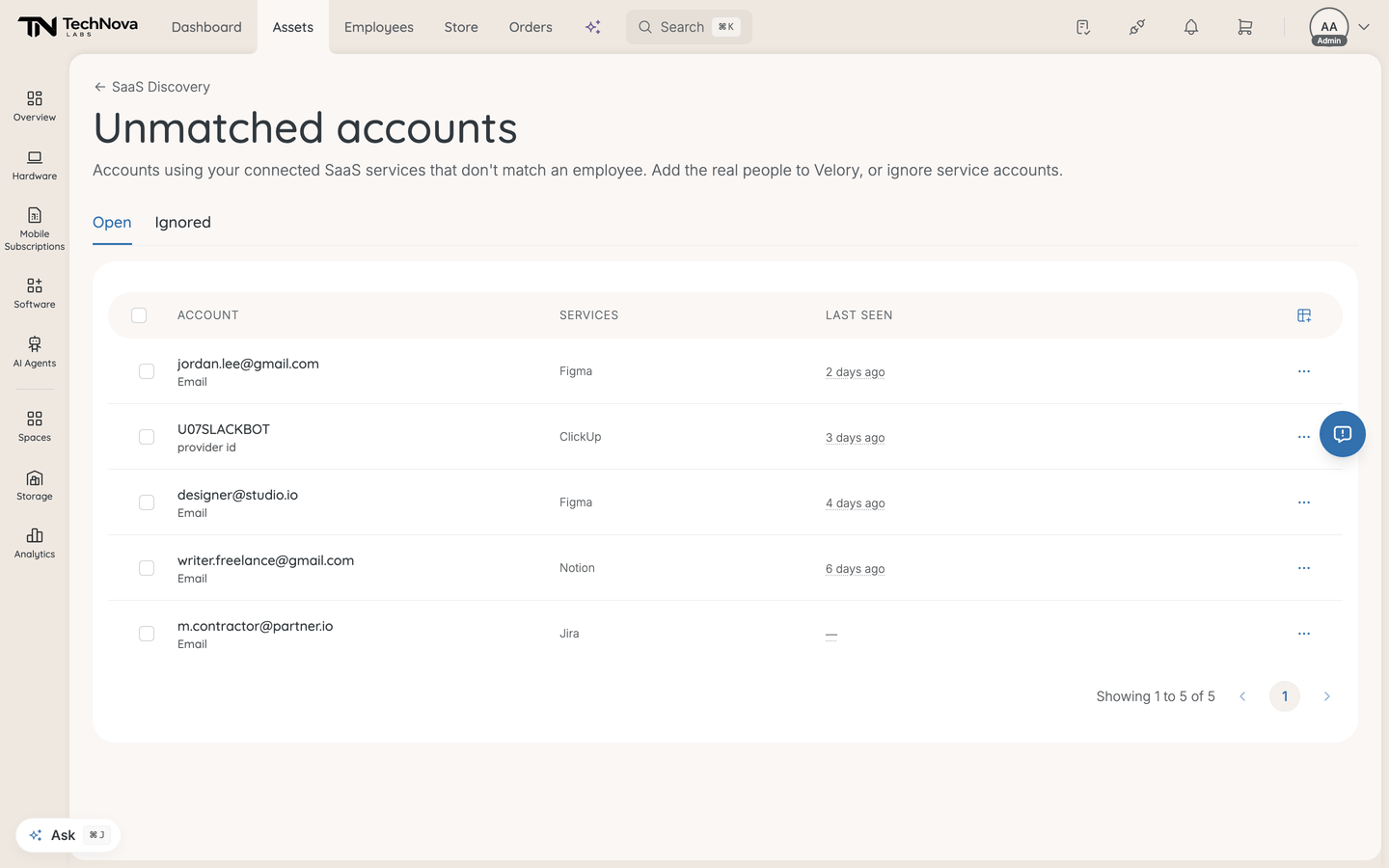
Task: Click the AA Admin avatar
Action: point(1329,27)
